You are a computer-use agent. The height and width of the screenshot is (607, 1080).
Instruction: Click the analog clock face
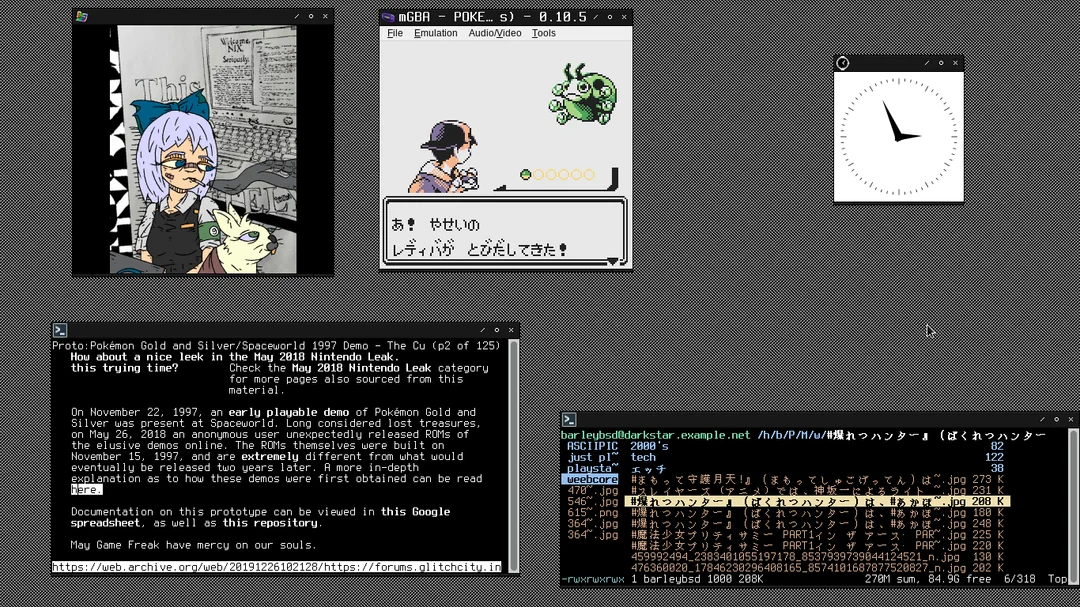pos(898,136)
